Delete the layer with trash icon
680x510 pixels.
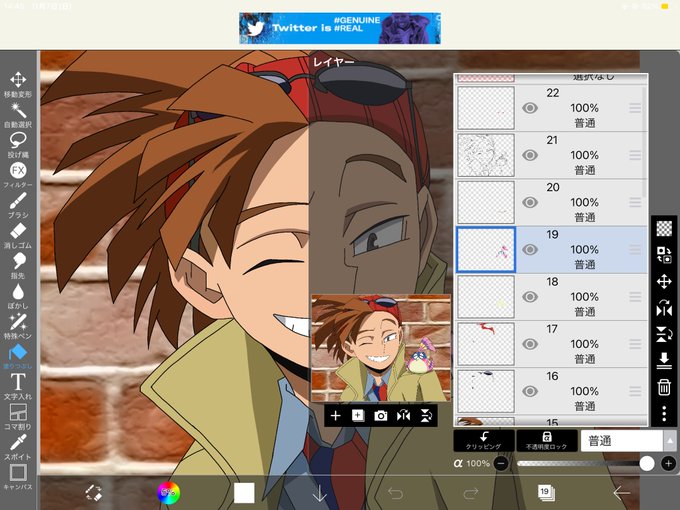pos(664,387)
